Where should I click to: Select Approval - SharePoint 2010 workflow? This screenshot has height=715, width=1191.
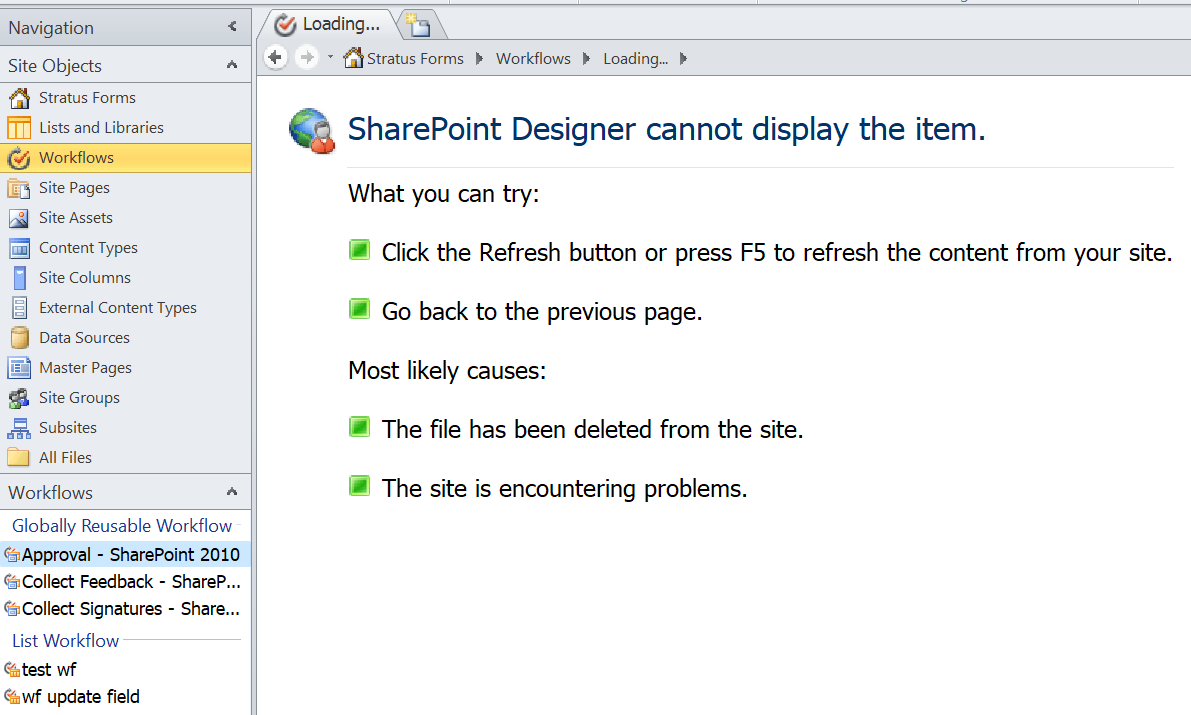tap(125, 555)
